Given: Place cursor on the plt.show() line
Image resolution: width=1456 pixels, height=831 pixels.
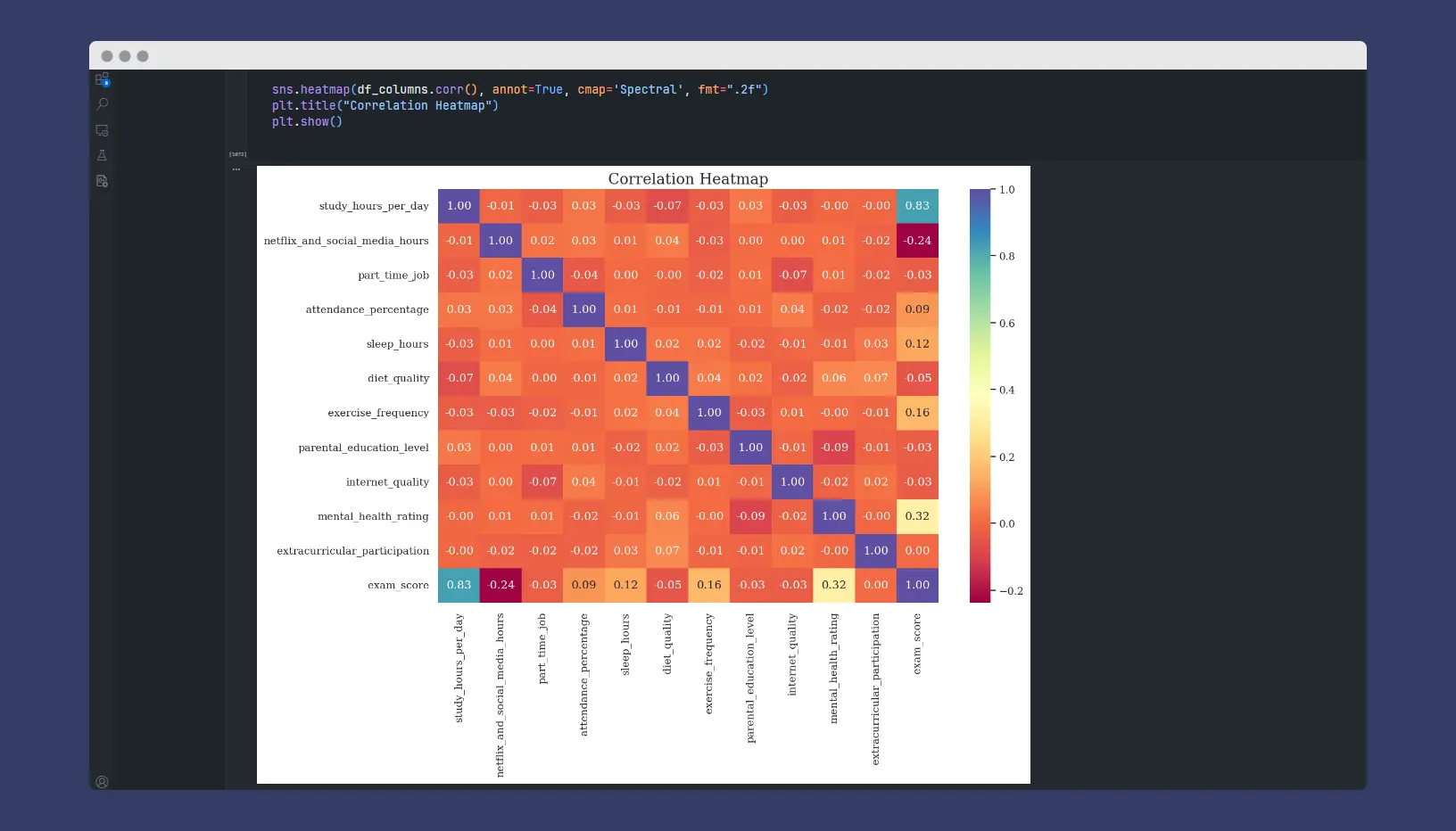Looking at the screenshot, I should tap(307, 121).
